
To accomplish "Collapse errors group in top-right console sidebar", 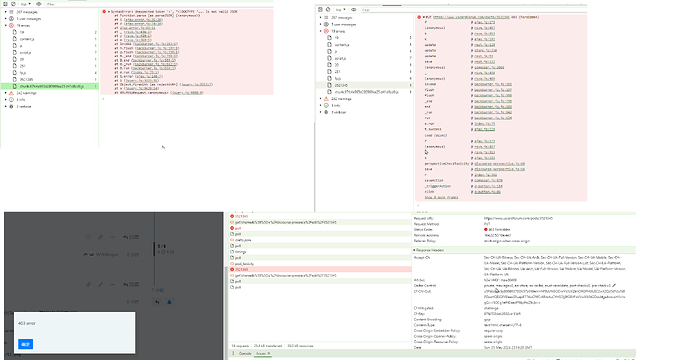I will 321,31.
